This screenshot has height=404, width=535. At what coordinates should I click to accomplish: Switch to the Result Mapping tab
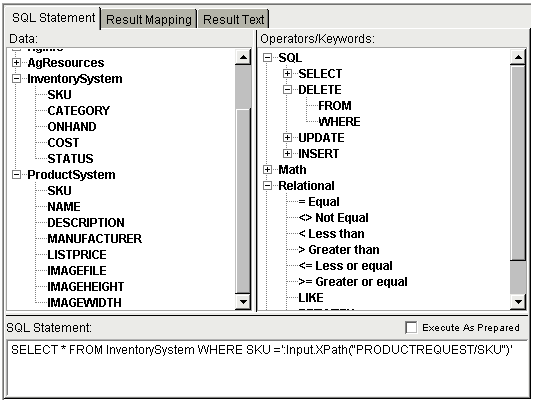149,19
